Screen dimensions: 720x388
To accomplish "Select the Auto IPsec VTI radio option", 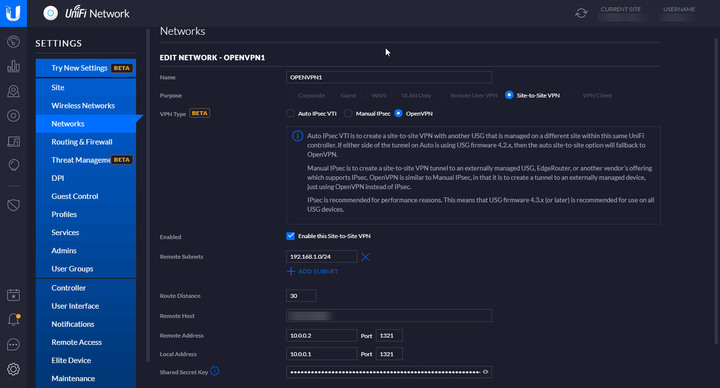I will (290, 113).
